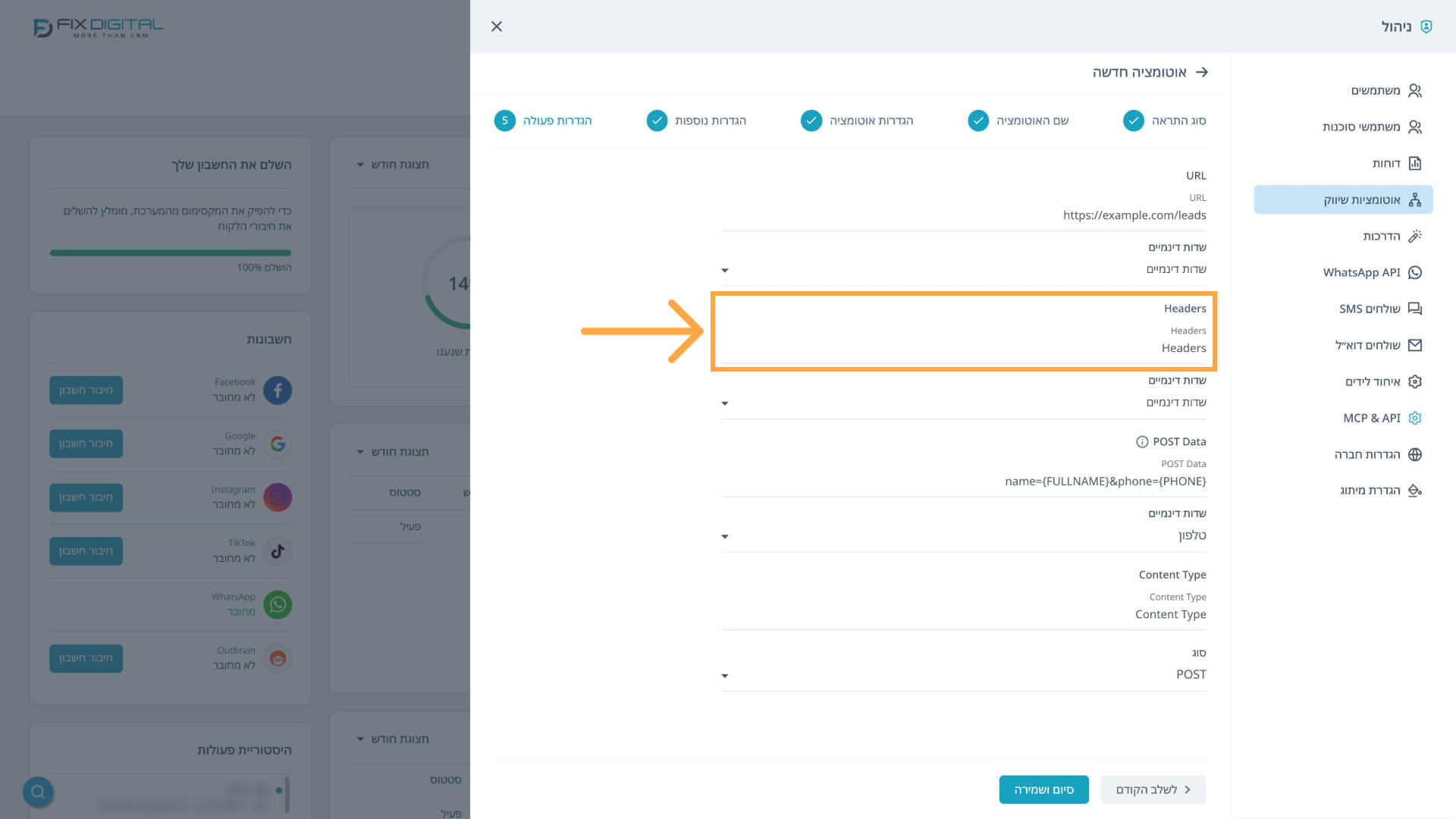Open the שולחים SMS chat icon
The width and height of the screenshot is (1456, 819).
pos(1415,309)
